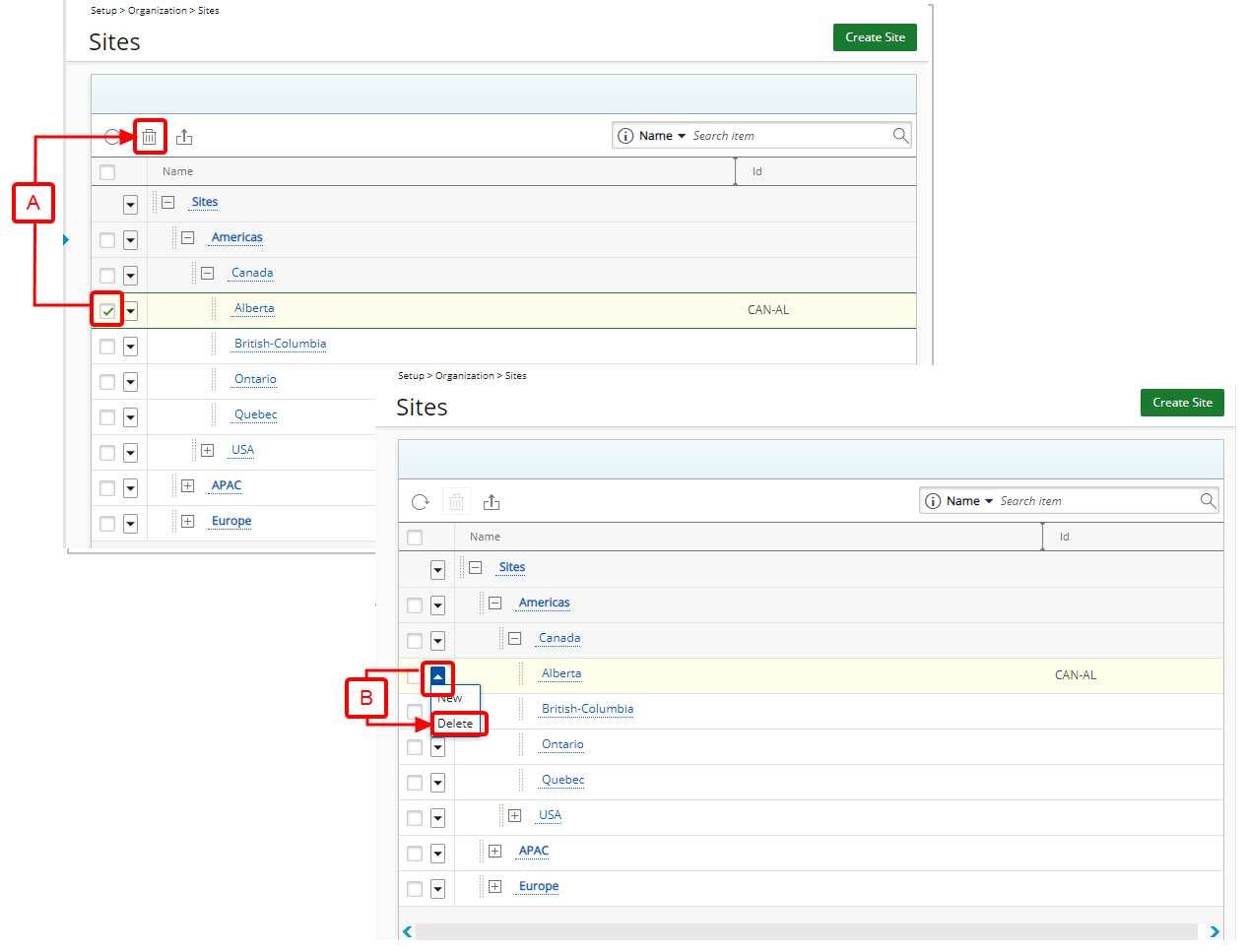Collapse the Americas node in upper panel
This screenshot has height=952, width=1248.
click(x=187, y=237)
